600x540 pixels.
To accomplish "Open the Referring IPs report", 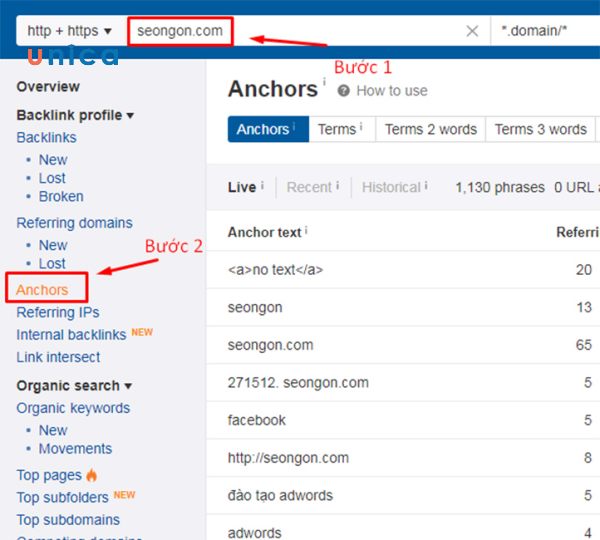I will click(58, 312).
